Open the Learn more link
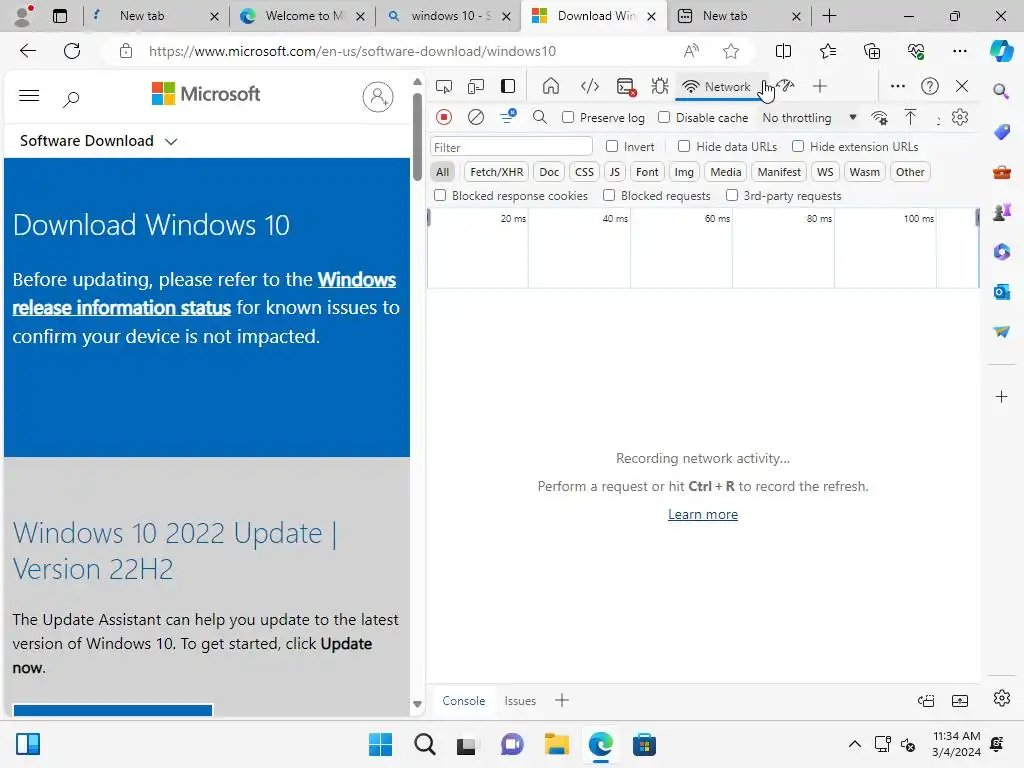 [703, 515]
